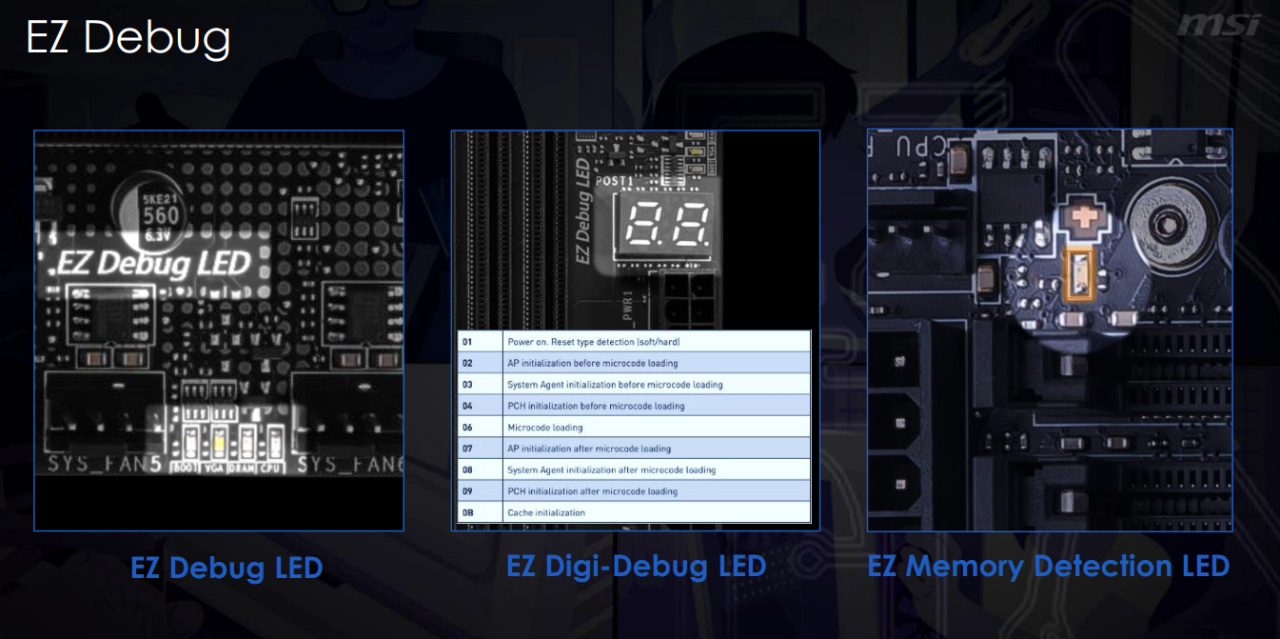Select "PCH initialization before microcode loading" row

pos(634,406)
